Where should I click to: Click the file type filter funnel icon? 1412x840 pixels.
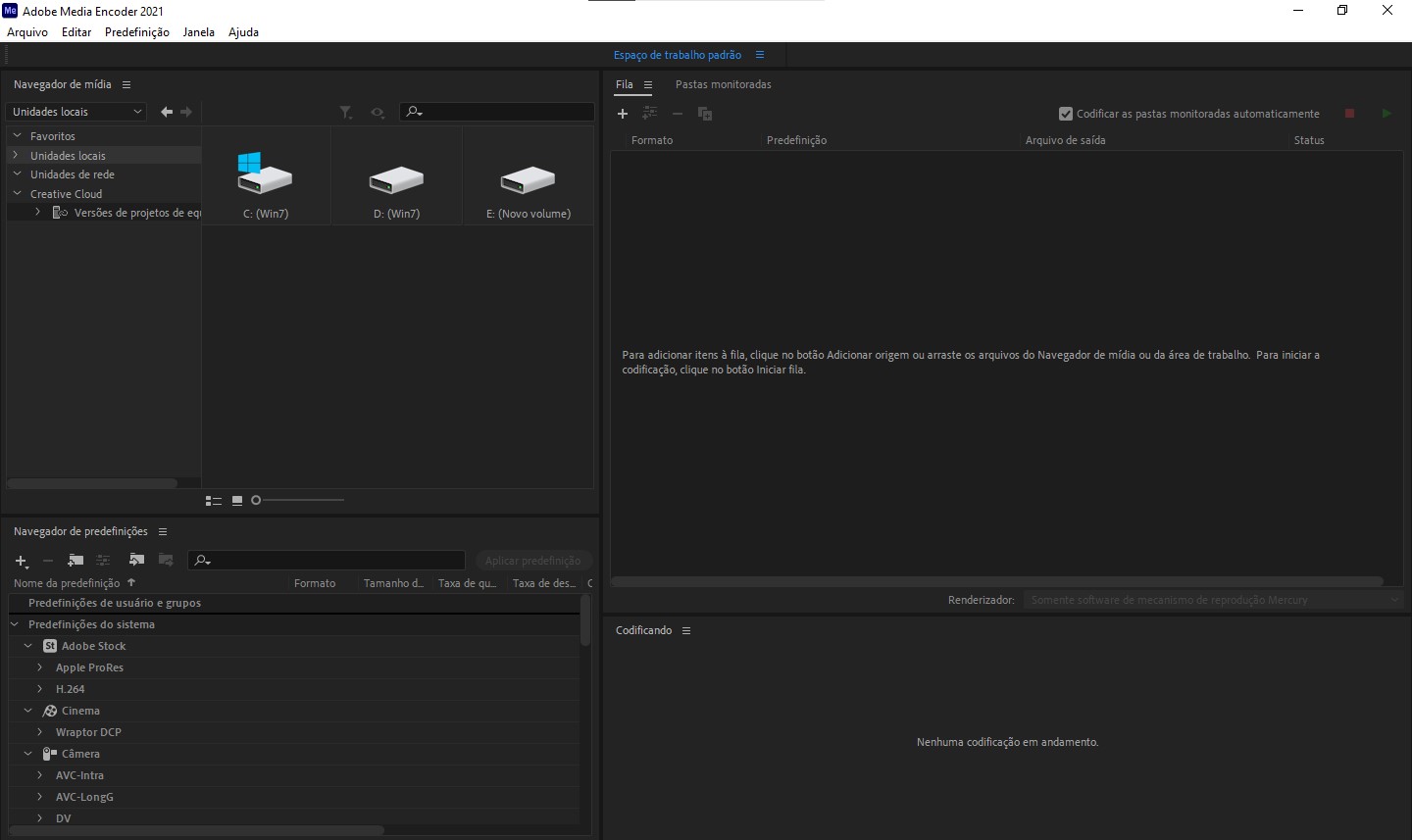[346, 113]
